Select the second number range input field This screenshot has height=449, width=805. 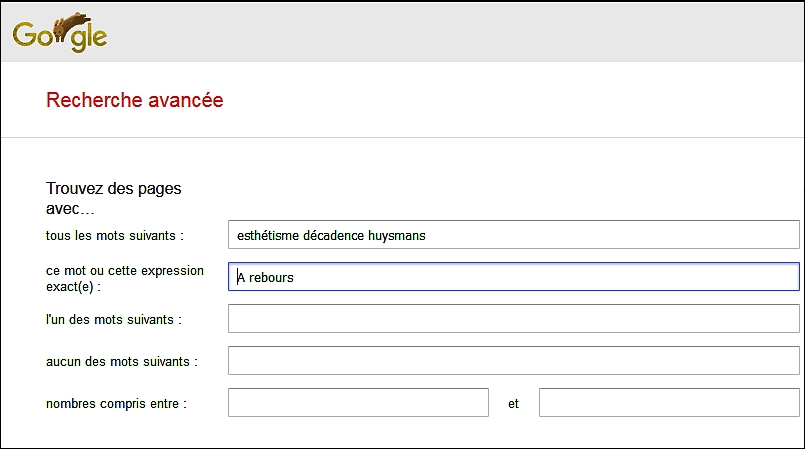669,403
